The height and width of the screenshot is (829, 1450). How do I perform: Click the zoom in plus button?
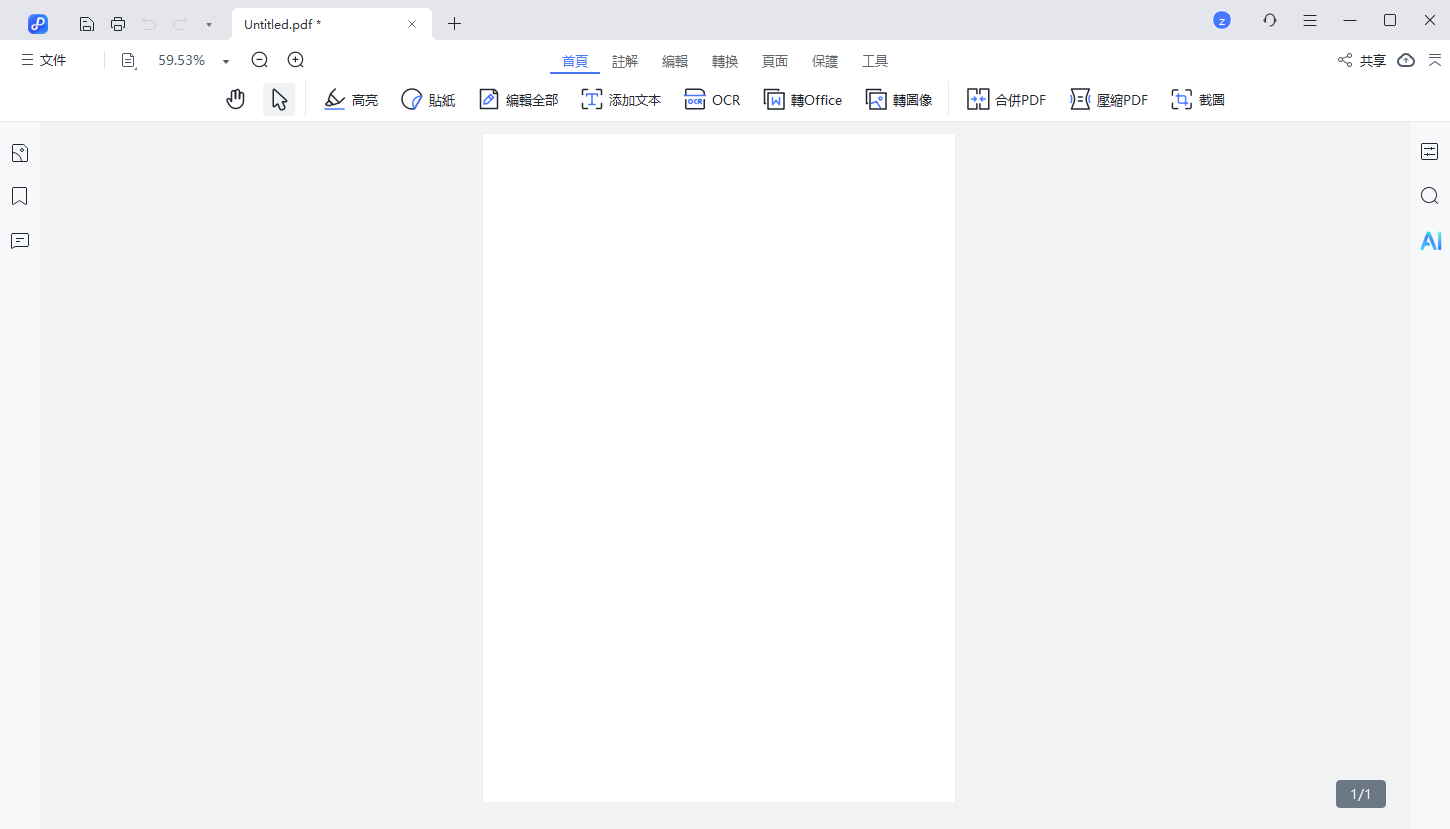tap(295, 60)
